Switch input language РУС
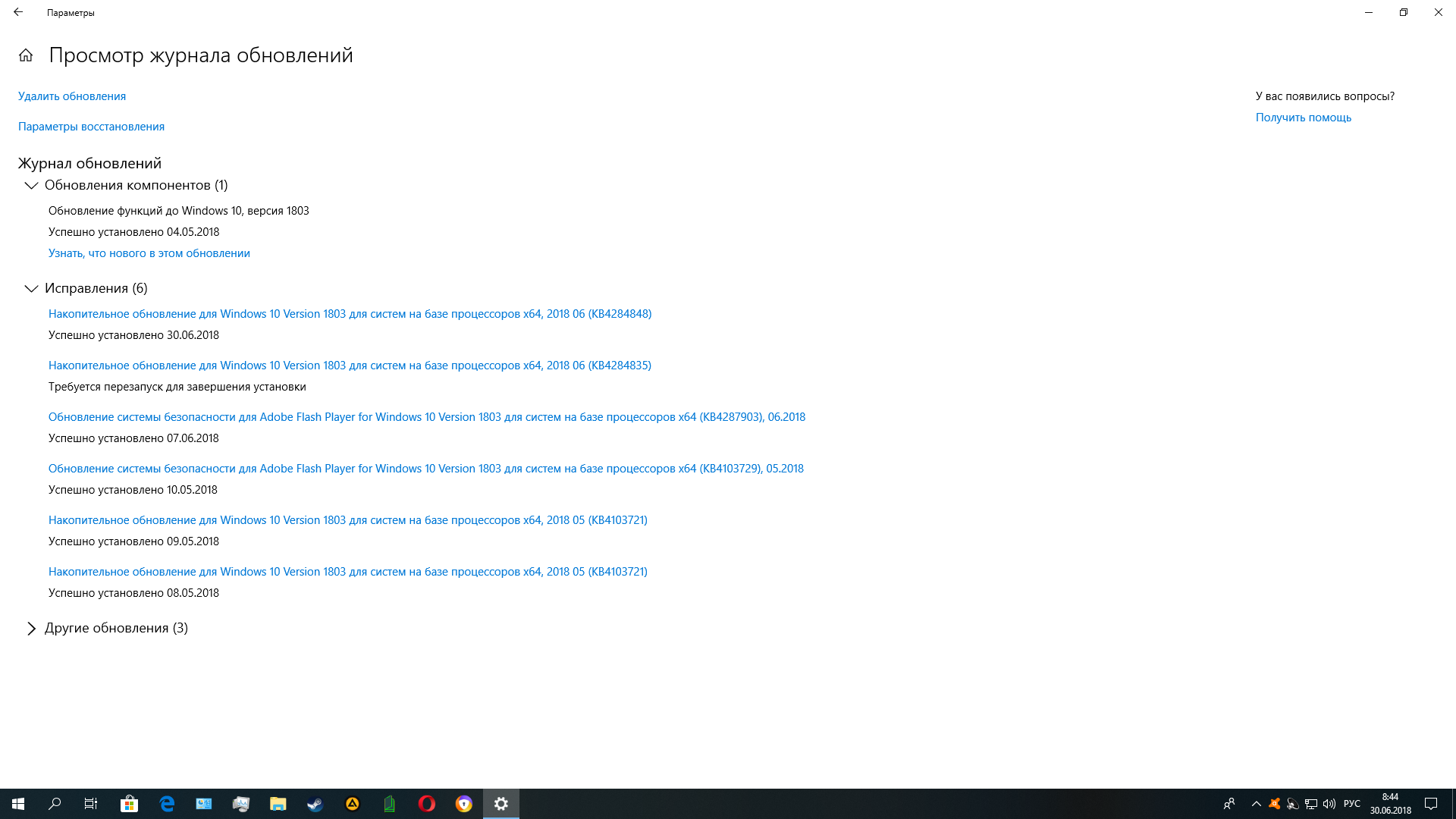Image resolution: width=1456 pixels, height=819 pixels. (1352, 804)
